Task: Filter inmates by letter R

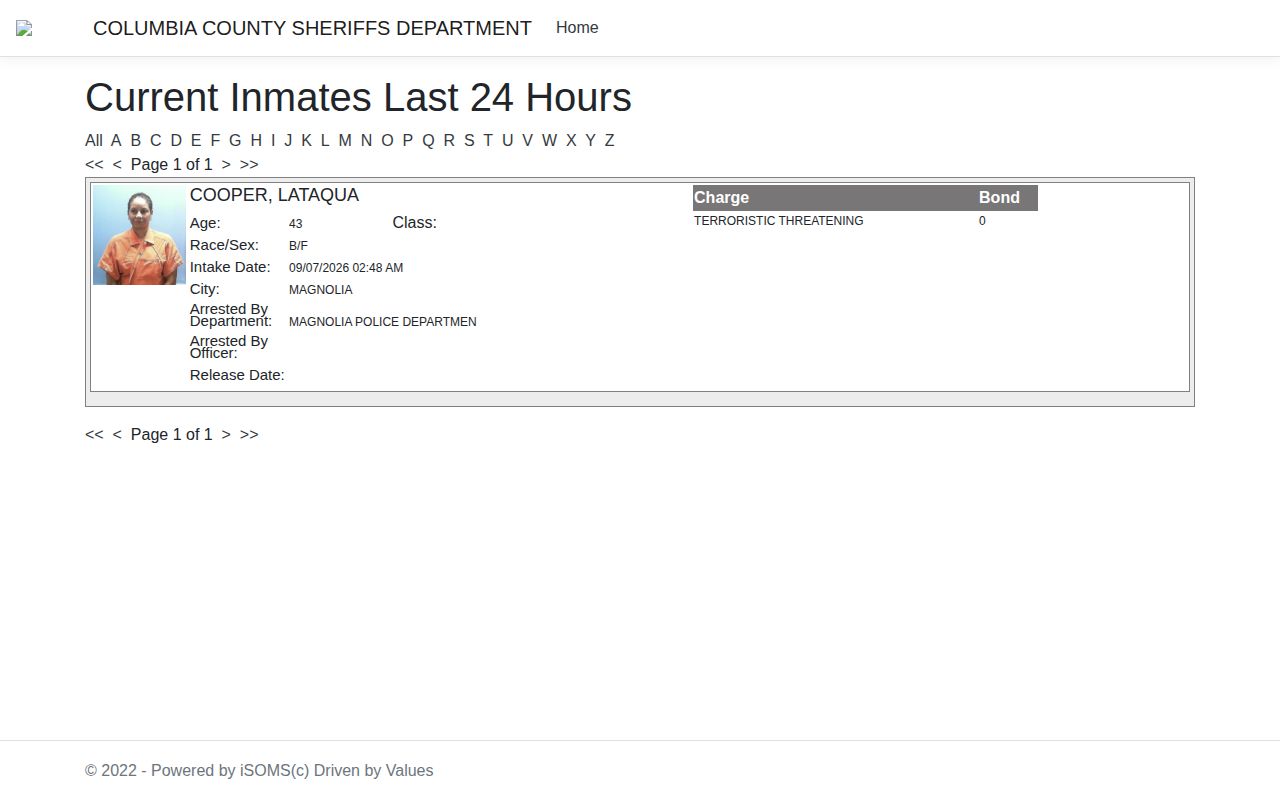Action: click(449, 141)
